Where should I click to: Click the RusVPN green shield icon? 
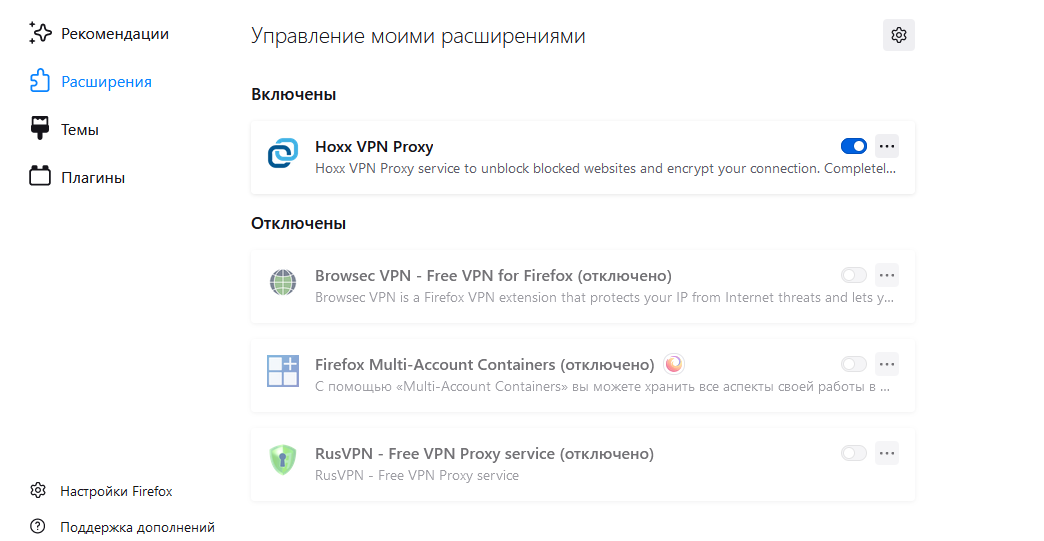(283, 460)
